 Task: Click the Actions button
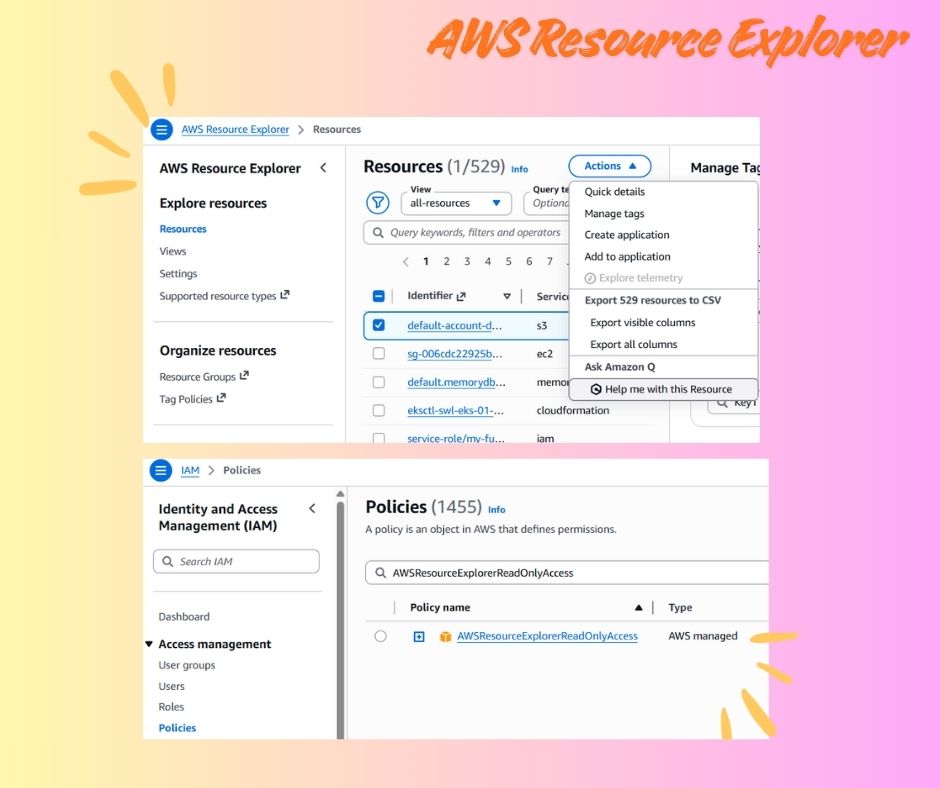[609, 166]
